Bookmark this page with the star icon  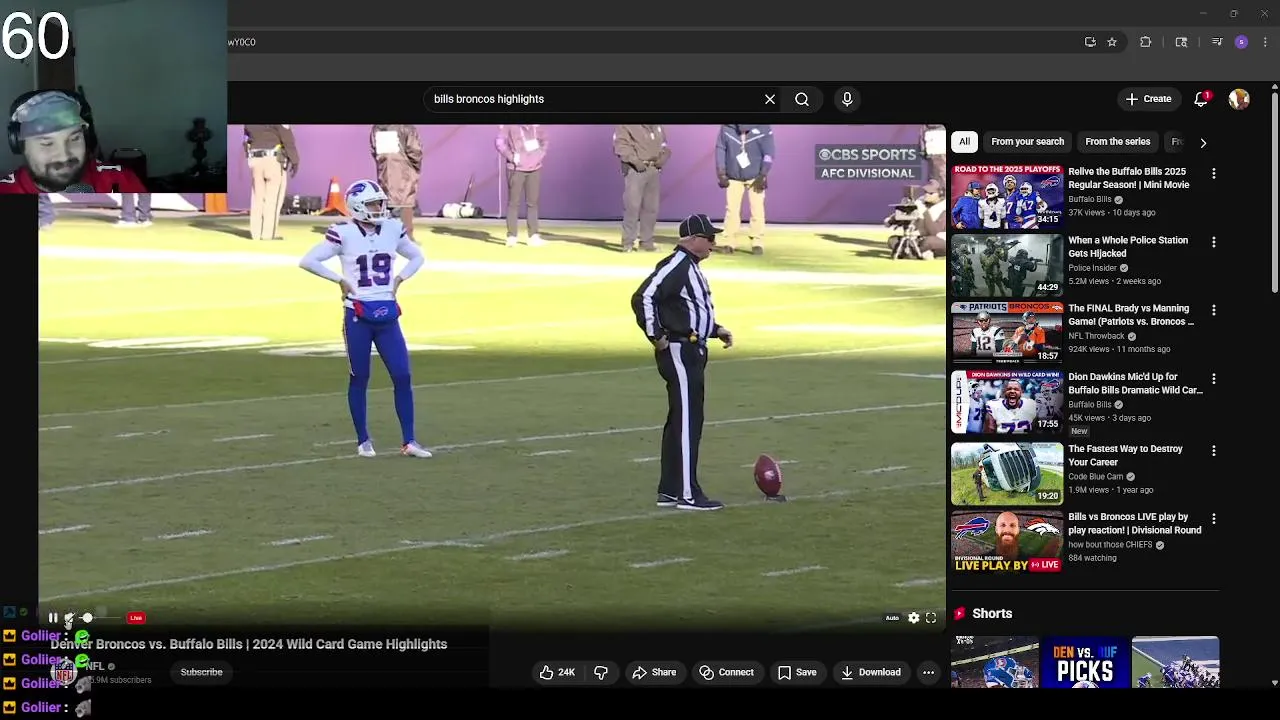coord(1112,42)
